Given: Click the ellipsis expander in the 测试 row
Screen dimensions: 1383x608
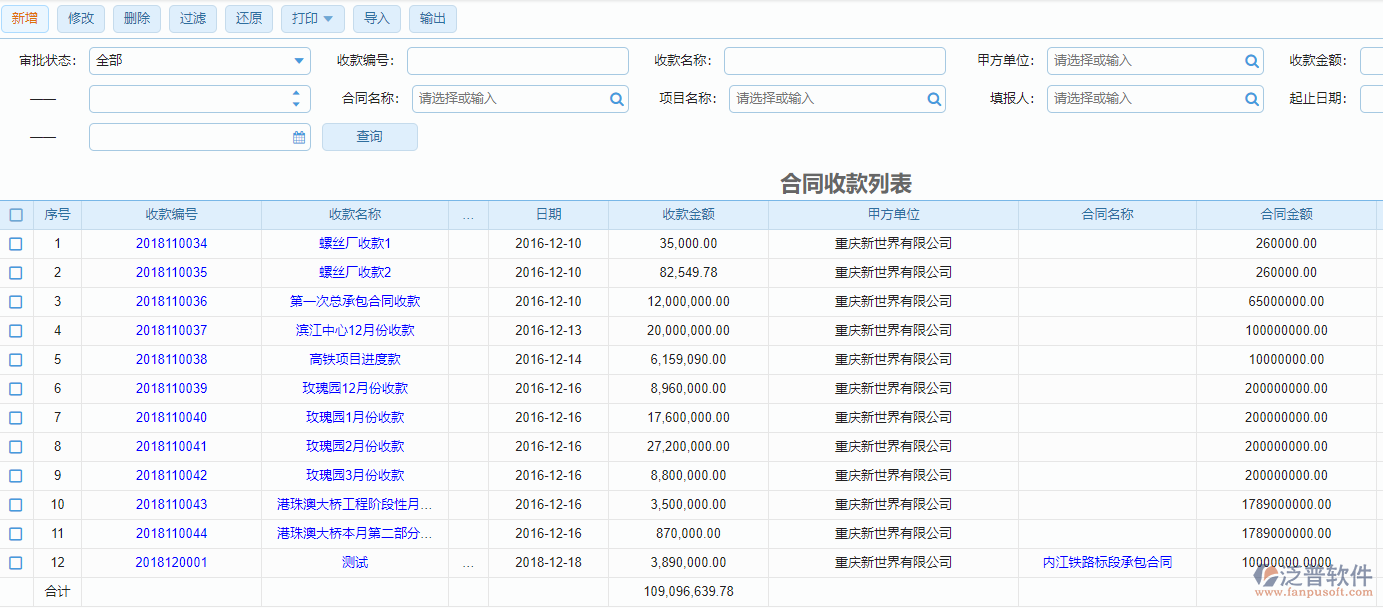Looking at the screenshot, I should pos(467,562).
